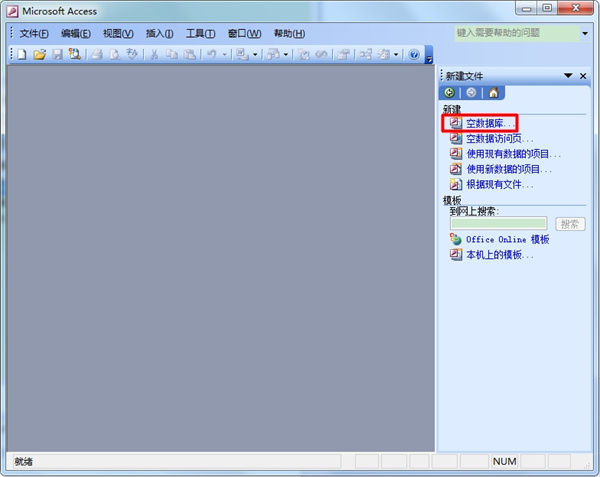The image size is (600, 477).
Task: Click the Undo arrow icon
Action: (212, 55)
